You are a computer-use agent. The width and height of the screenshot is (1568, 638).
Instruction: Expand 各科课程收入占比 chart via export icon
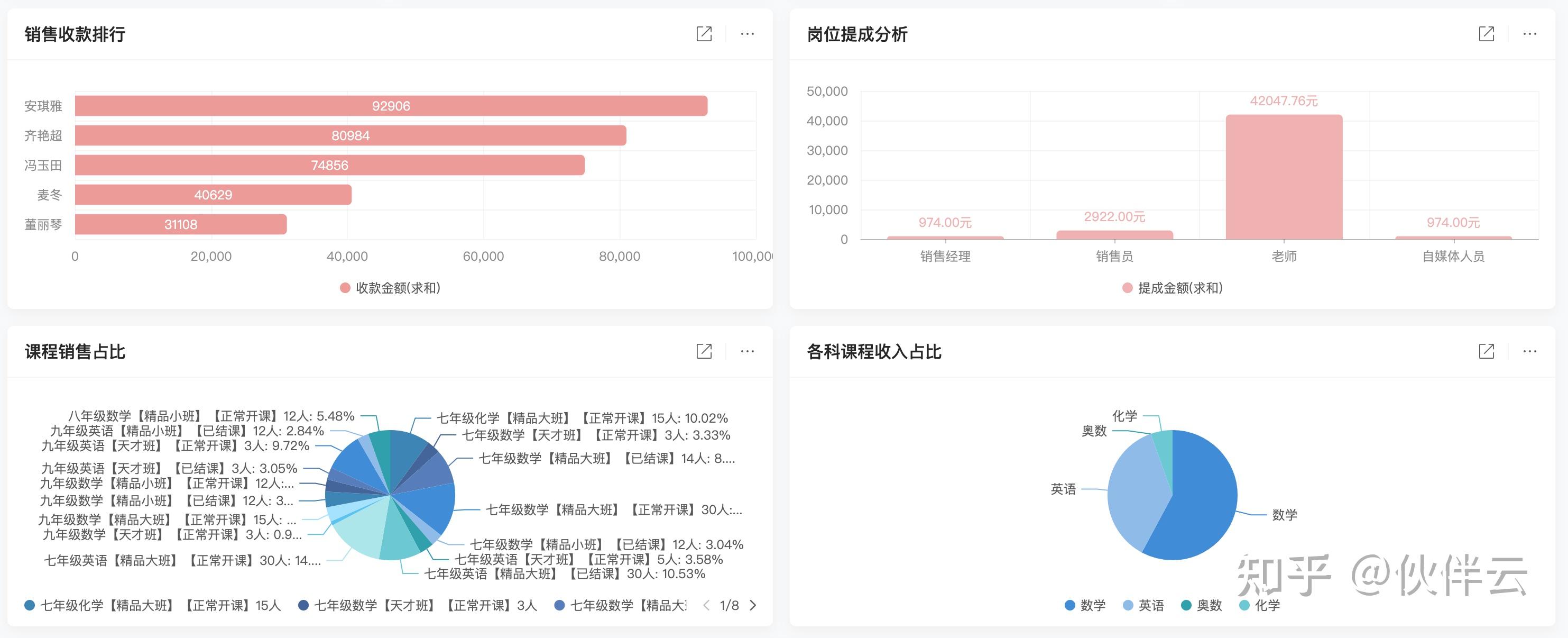tap(1486, 351)
